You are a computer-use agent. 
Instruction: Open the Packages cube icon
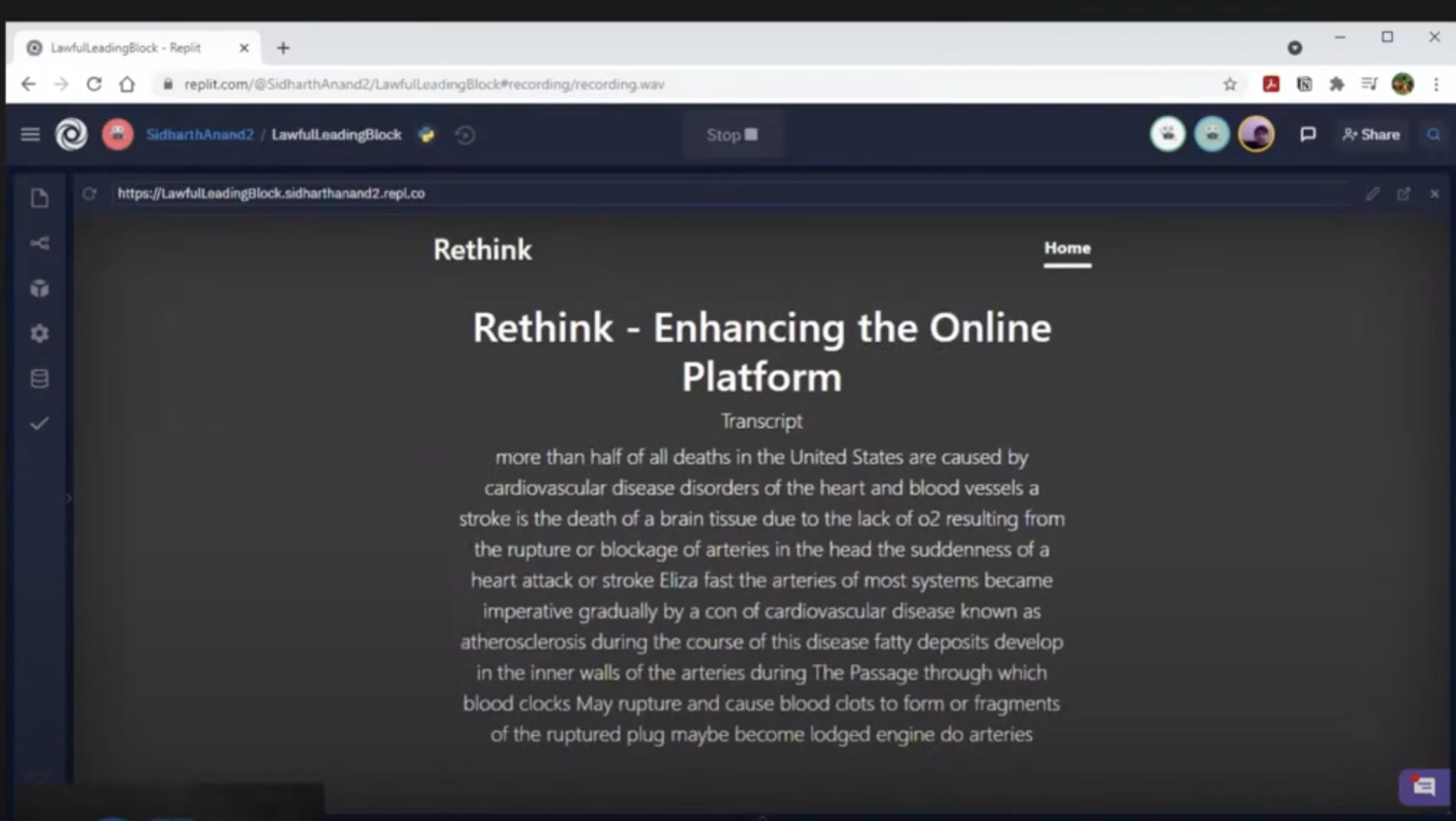(39, 289)
